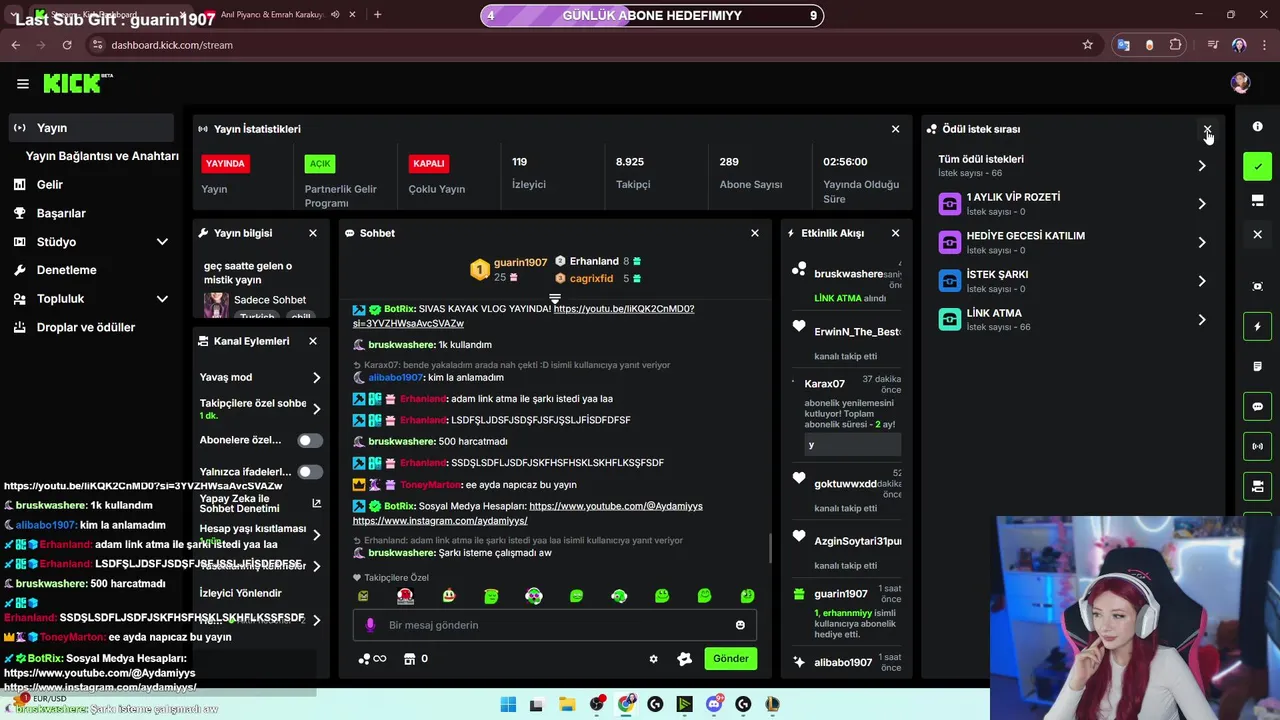Open Yayın Bağlantısı ve Anahtarı page
The width and height of the screenshot is (1280, 720).
coord(102,156)
